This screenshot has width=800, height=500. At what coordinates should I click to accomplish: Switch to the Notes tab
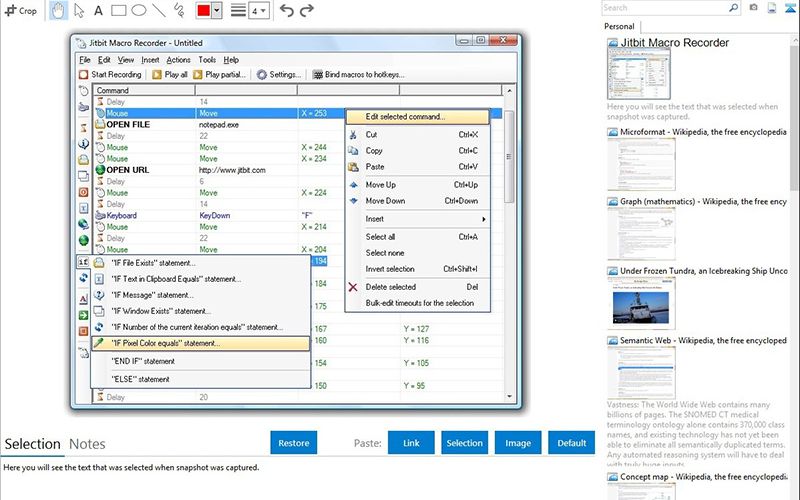tap(87, 444)
